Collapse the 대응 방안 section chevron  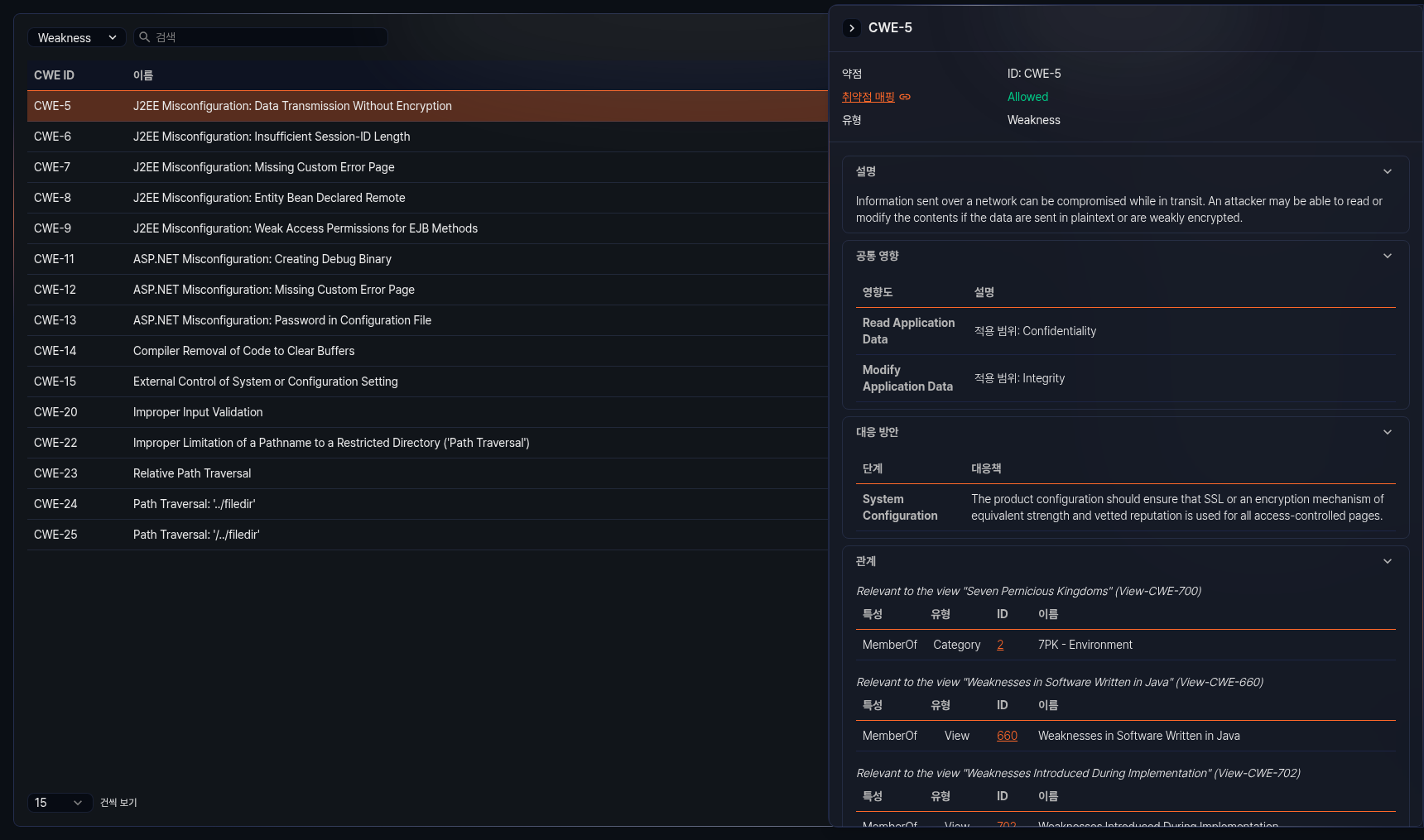[x=1388, y=432]
